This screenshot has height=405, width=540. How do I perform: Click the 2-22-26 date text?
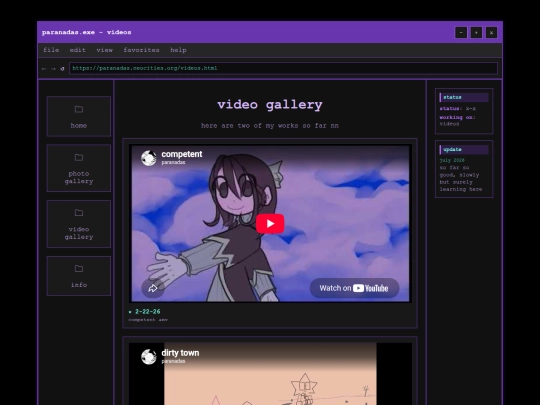[x=147, y=311]
